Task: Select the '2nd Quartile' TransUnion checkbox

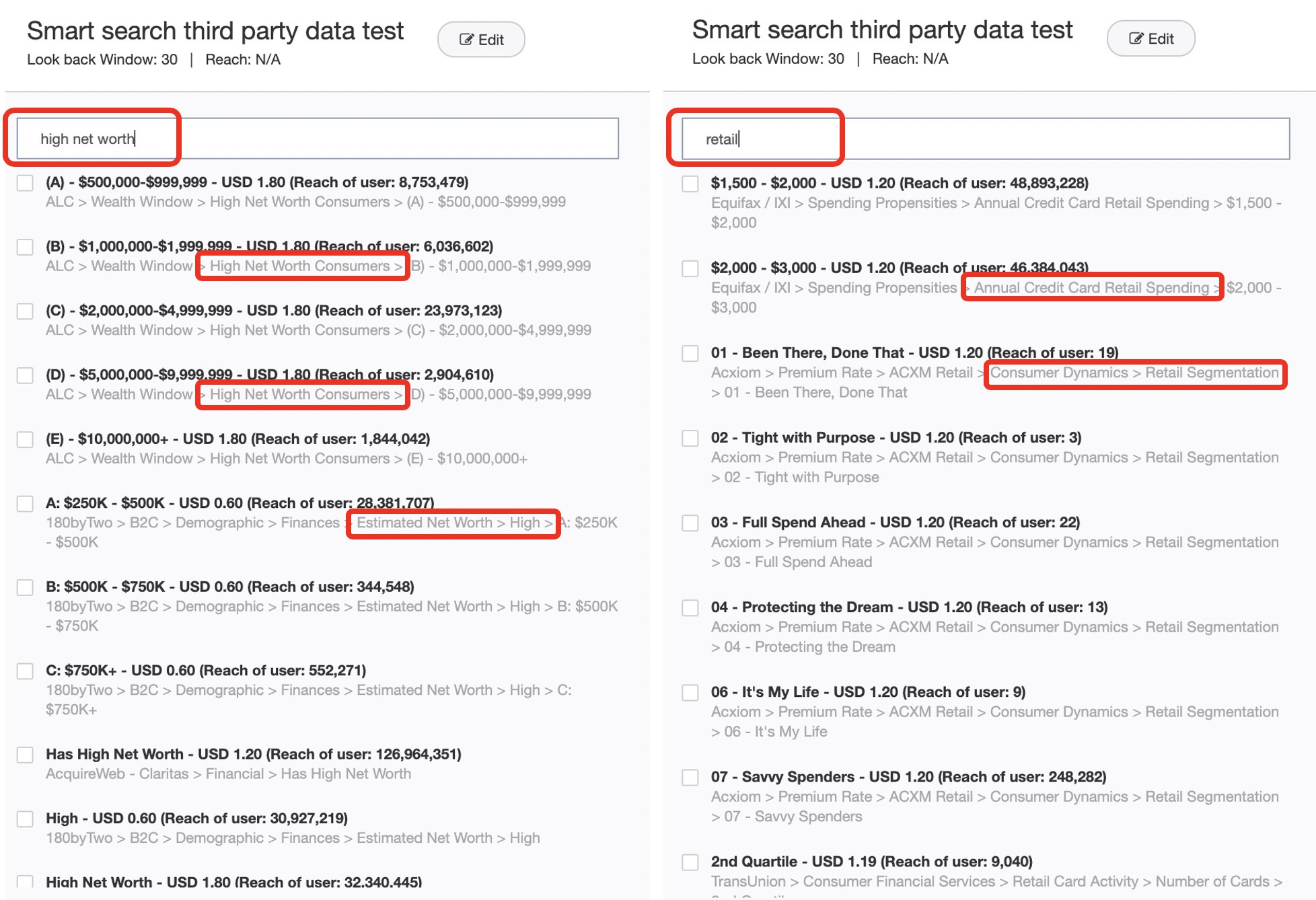Action: click(690, 862)
